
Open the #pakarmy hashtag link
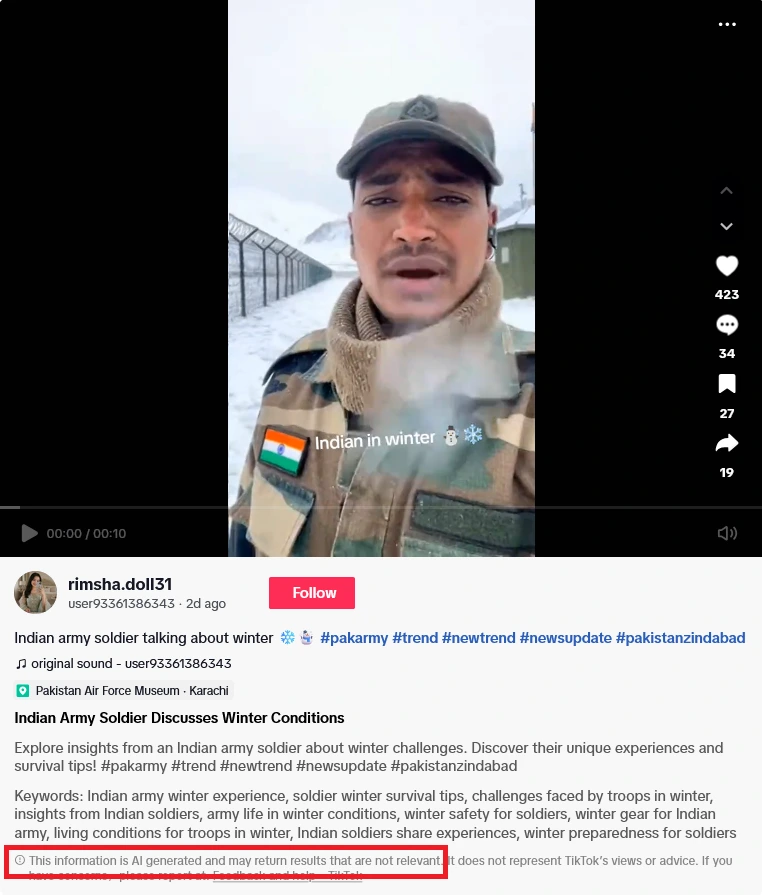coord(354,638)
